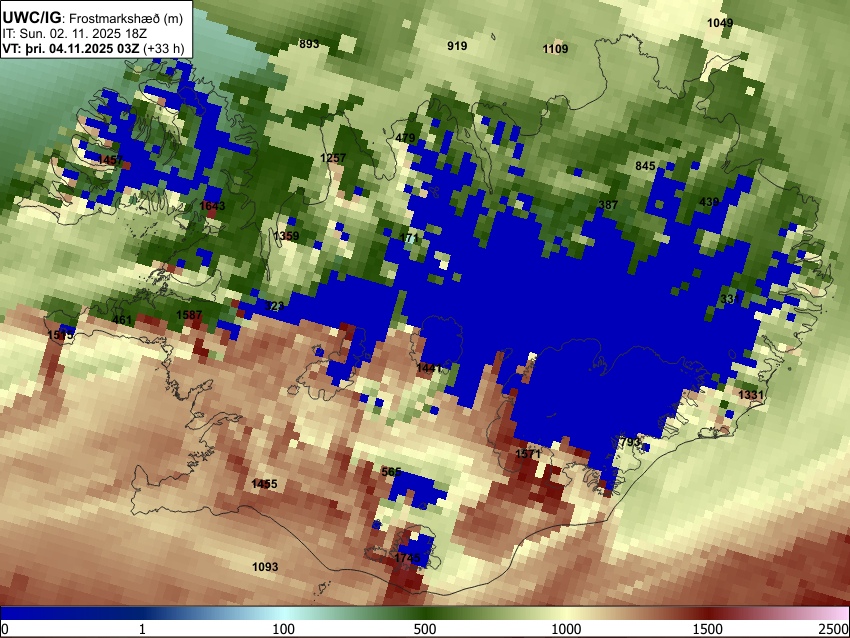The width and height of the screenshot is (850, 638).
Task: Click the legend tick label 2500
Action: tap(835, 629)
